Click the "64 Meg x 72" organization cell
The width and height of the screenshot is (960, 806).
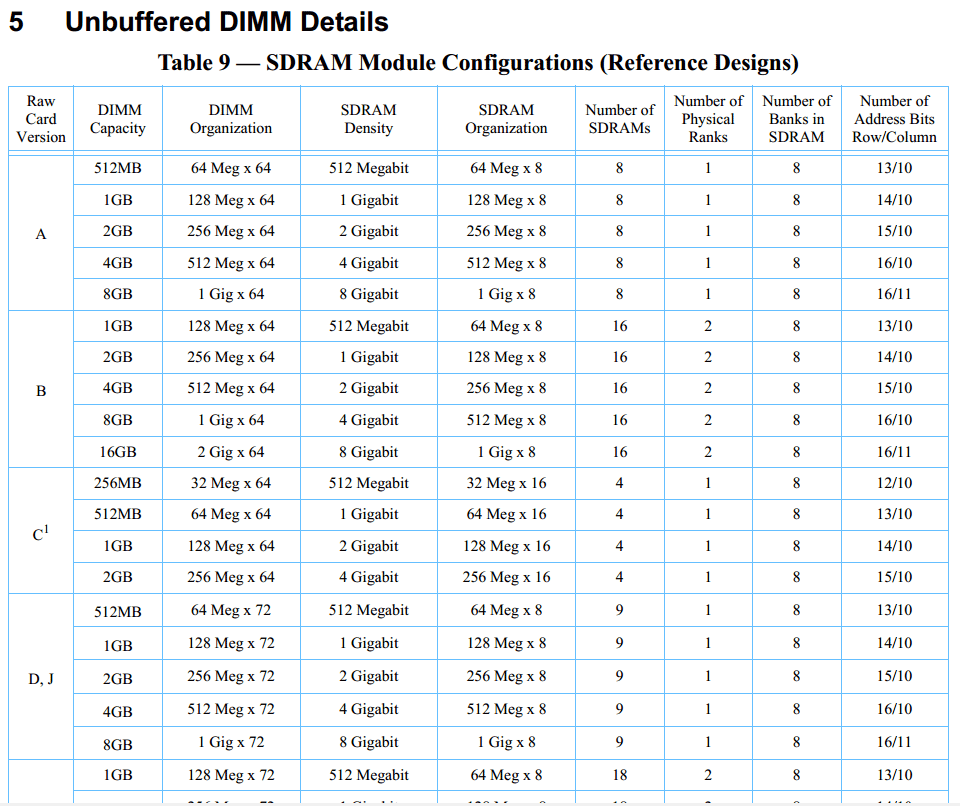pyautogui.click(x=231, y=610)
